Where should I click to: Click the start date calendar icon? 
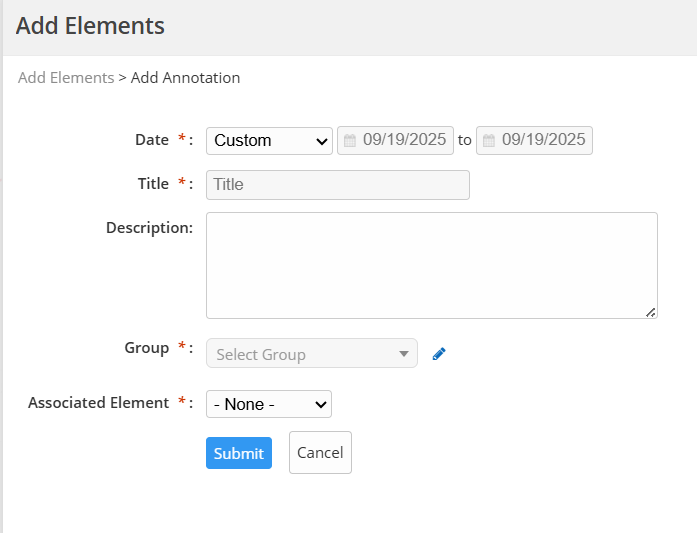[x=350, y=141]
